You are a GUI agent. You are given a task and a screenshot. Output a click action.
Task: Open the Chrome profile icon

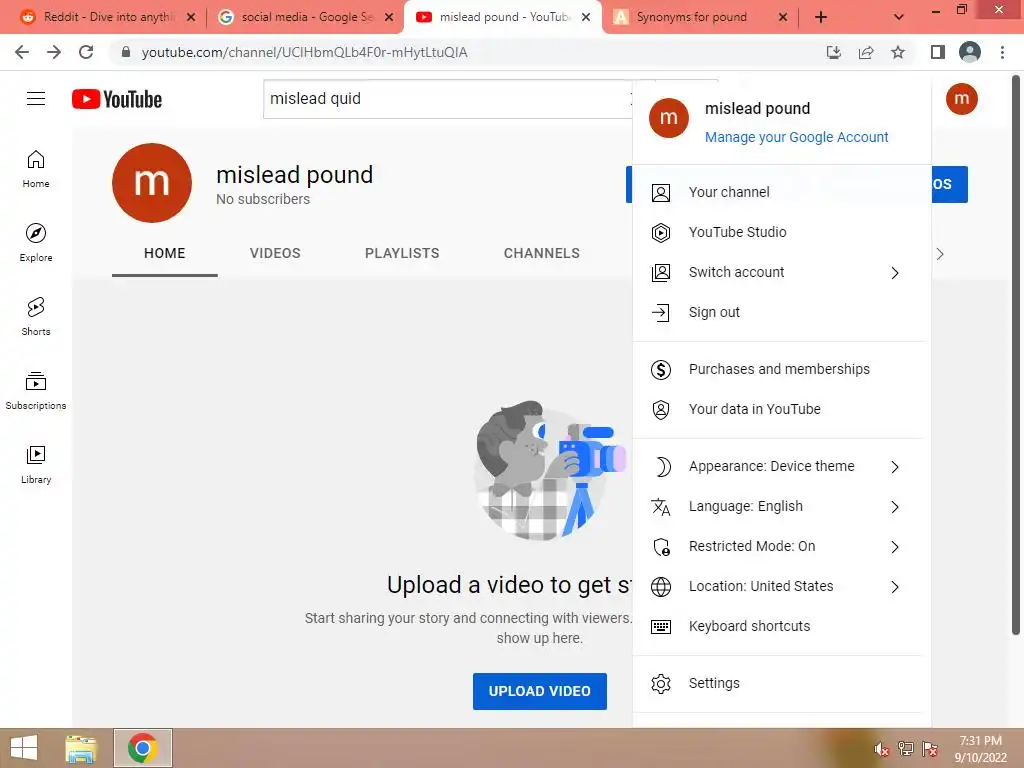click(x=970, y=52)
